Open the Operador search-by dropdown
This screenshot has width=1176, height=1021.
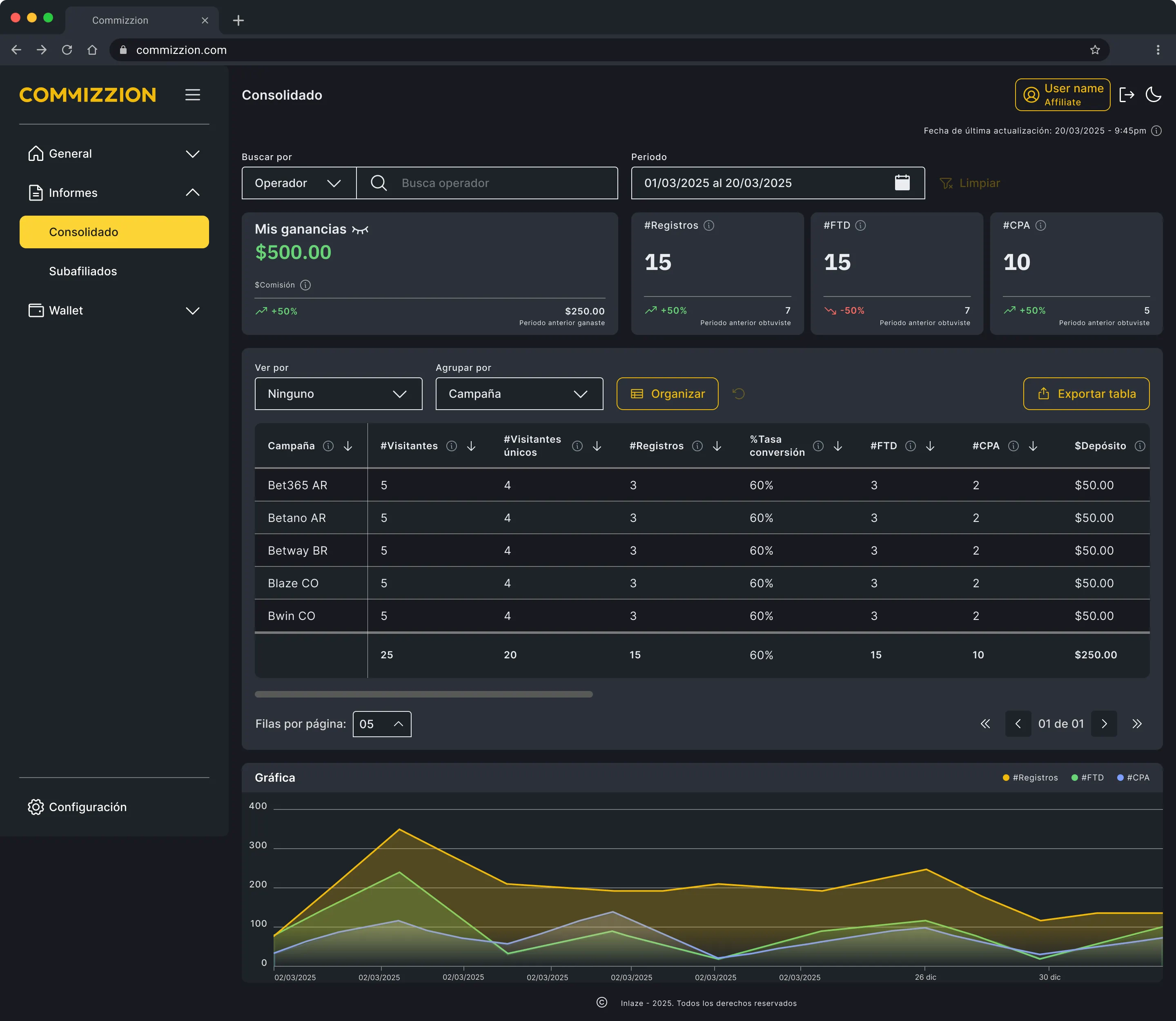(299, 183)
